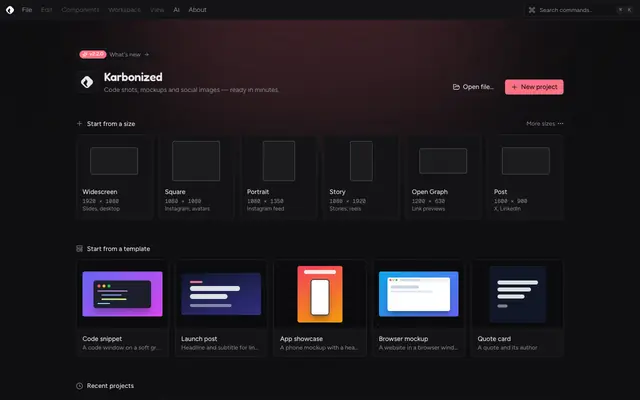Open the Edit menu
640x400 pixels.
coord(47,10)
